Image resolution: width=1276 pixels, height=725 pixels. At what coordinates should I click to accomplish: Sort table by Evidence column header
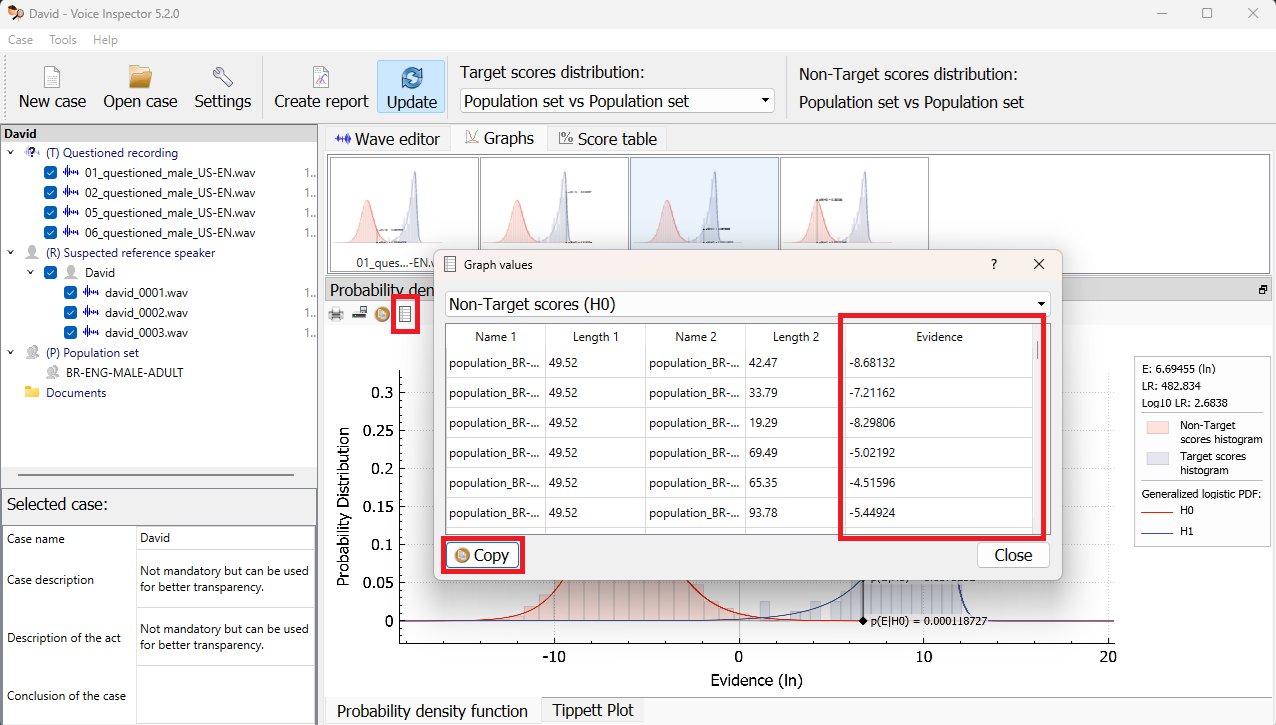[939, 337]
